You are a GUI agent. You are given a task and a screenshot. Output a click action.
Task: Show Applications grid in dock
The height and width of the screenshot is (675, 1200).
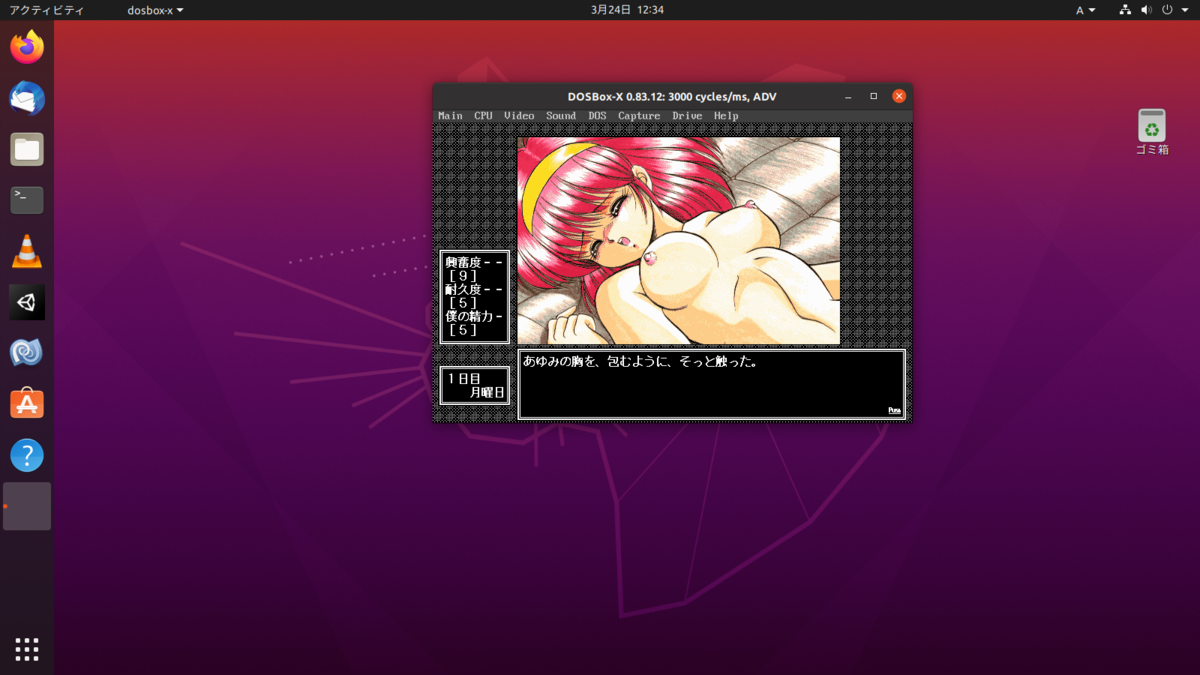(x=27, y=649)
